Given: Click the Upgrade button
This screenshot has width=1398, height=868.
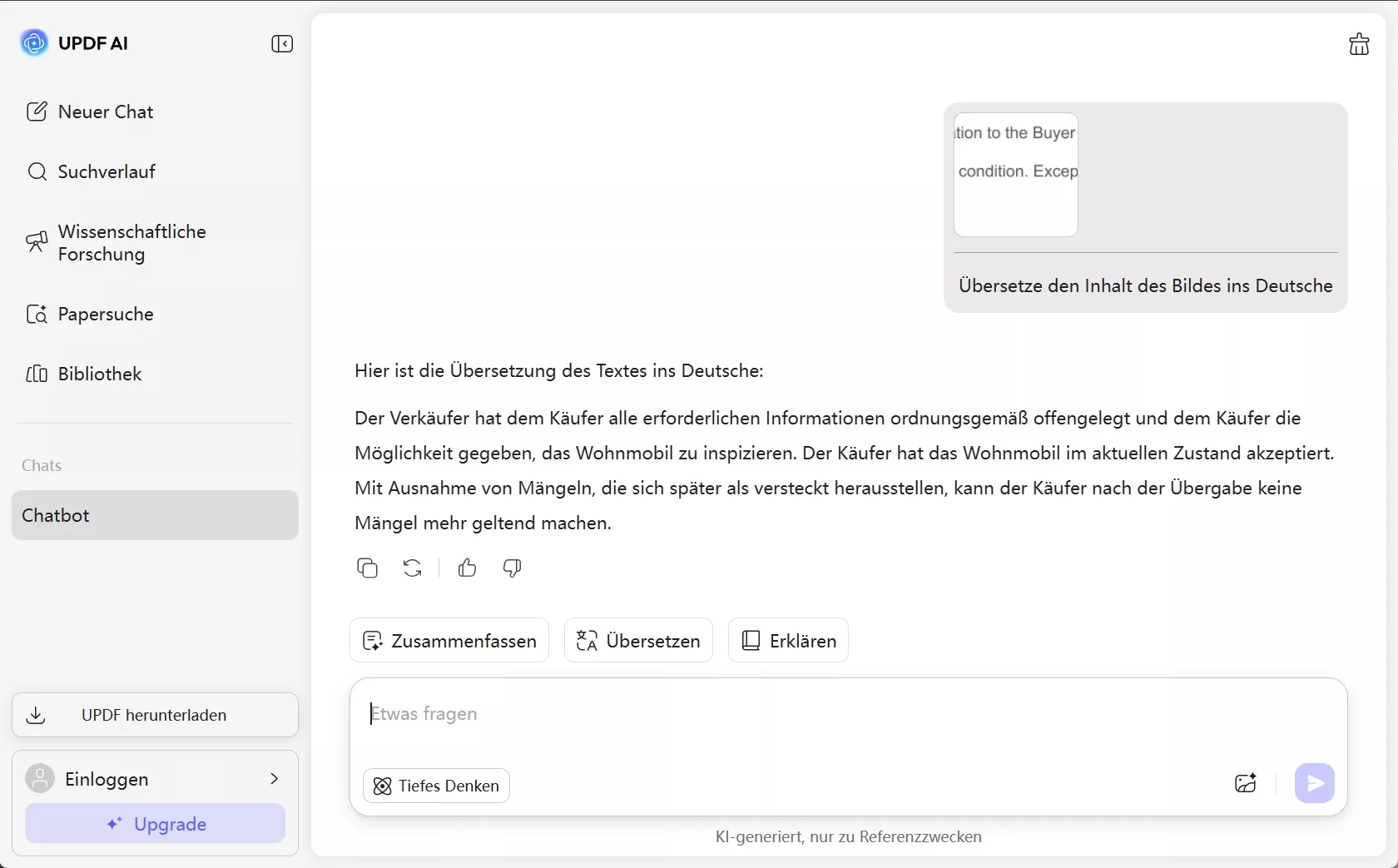Looking at the screenshot, I should pyautogui.click(x=155, y=824).
